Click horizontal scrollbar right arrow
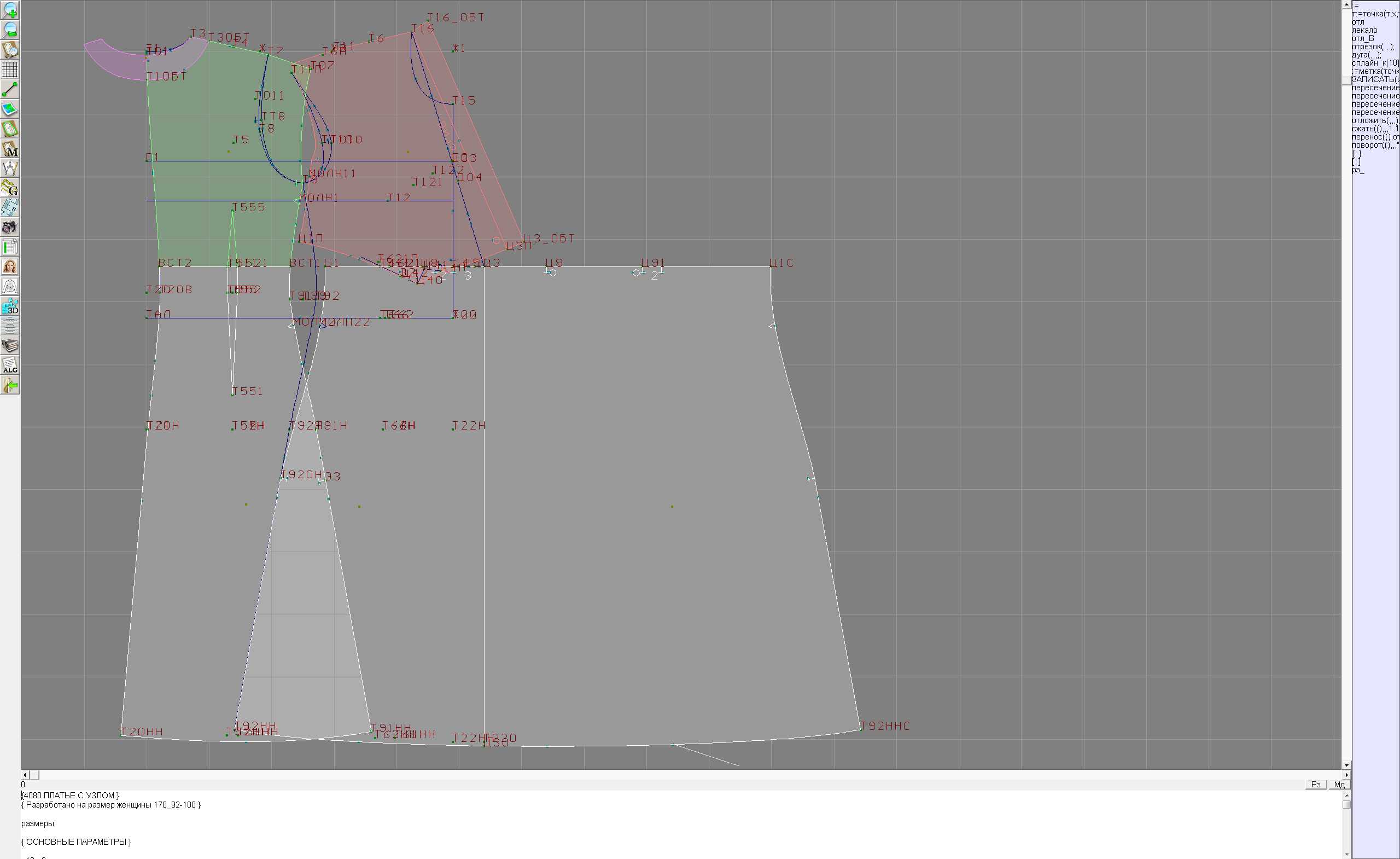This screenshot has width=1400, height=859. coord(1346,775)
